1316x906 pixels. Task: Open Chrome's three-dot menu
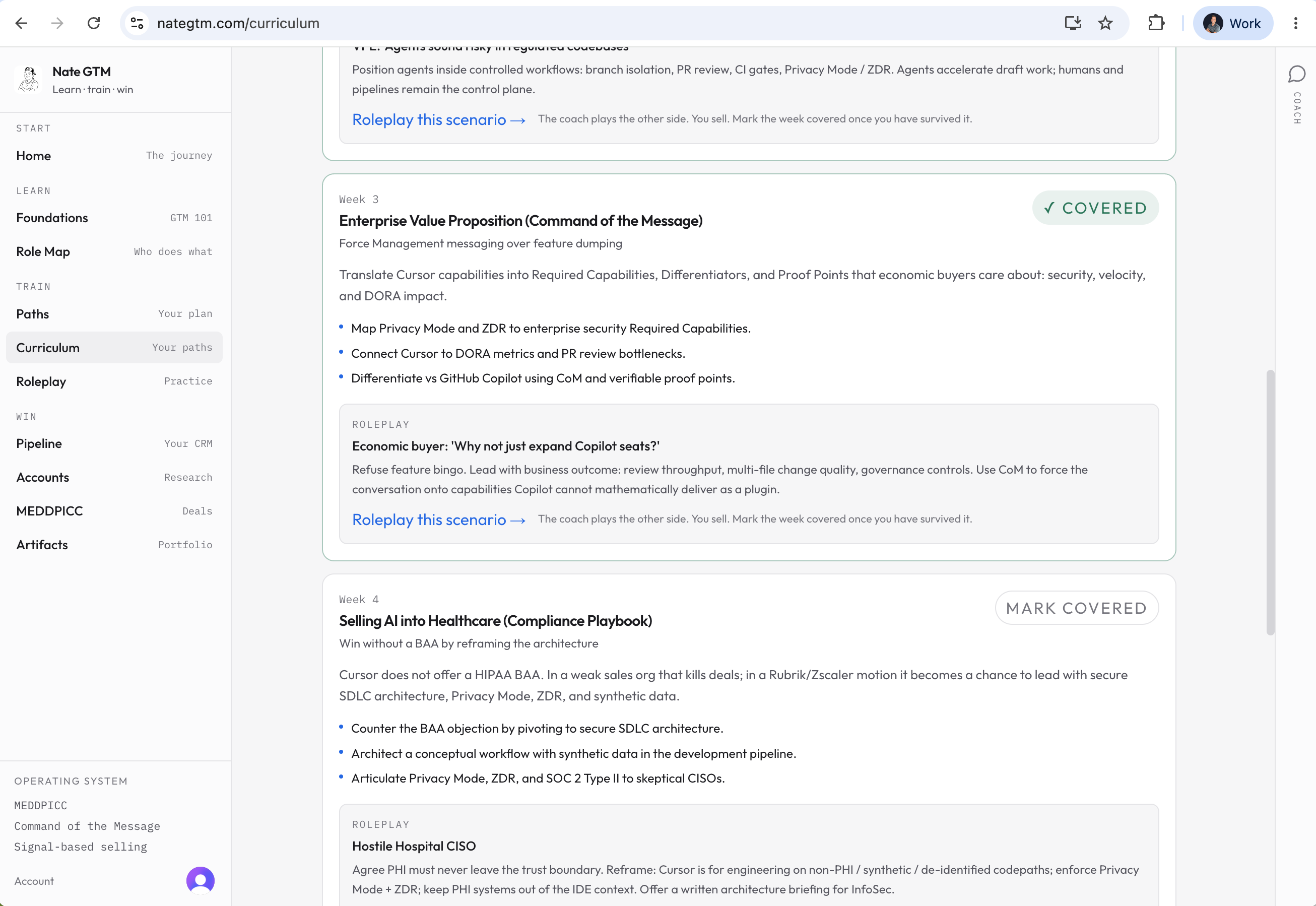pos(1295,23)
